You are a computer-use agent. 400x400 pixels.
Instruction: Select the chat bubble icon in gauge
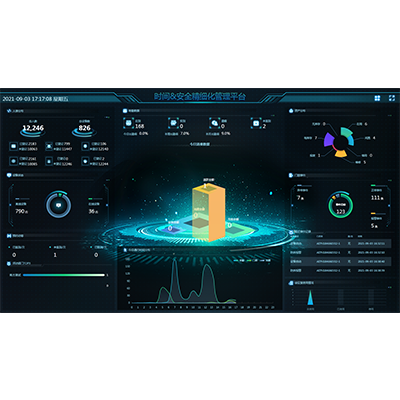(x=59, y=205)
